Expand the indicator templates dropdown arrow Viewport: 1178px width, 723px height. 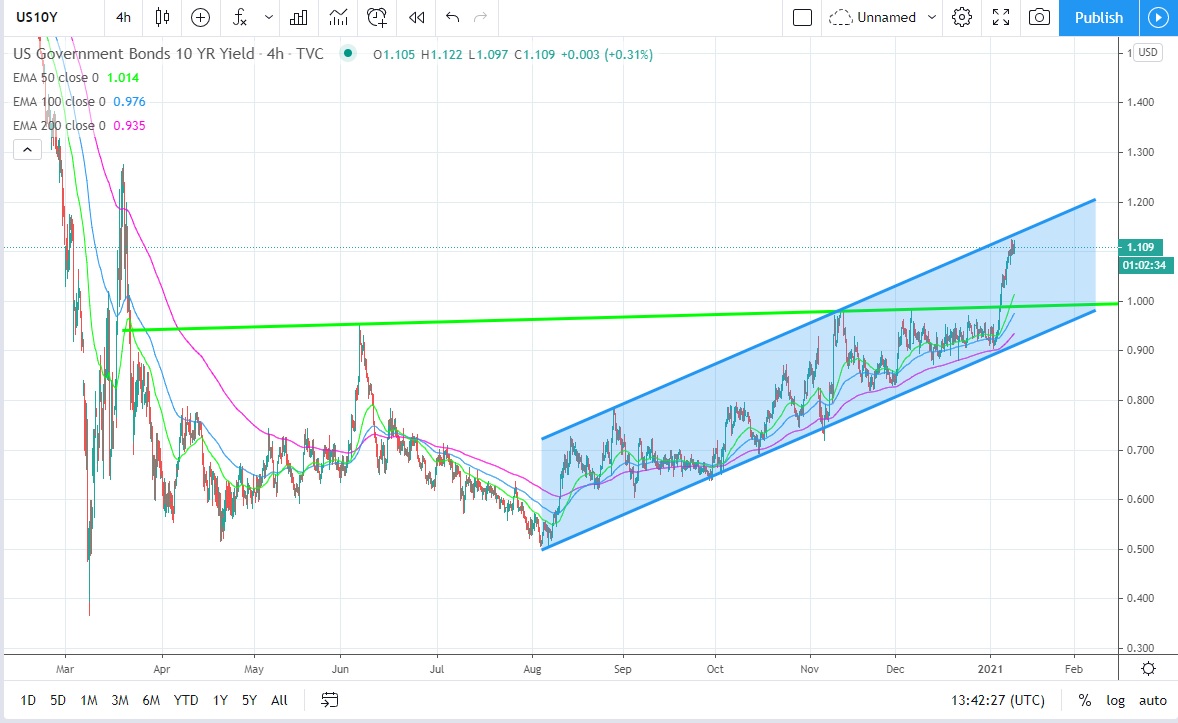click(268, 17)
